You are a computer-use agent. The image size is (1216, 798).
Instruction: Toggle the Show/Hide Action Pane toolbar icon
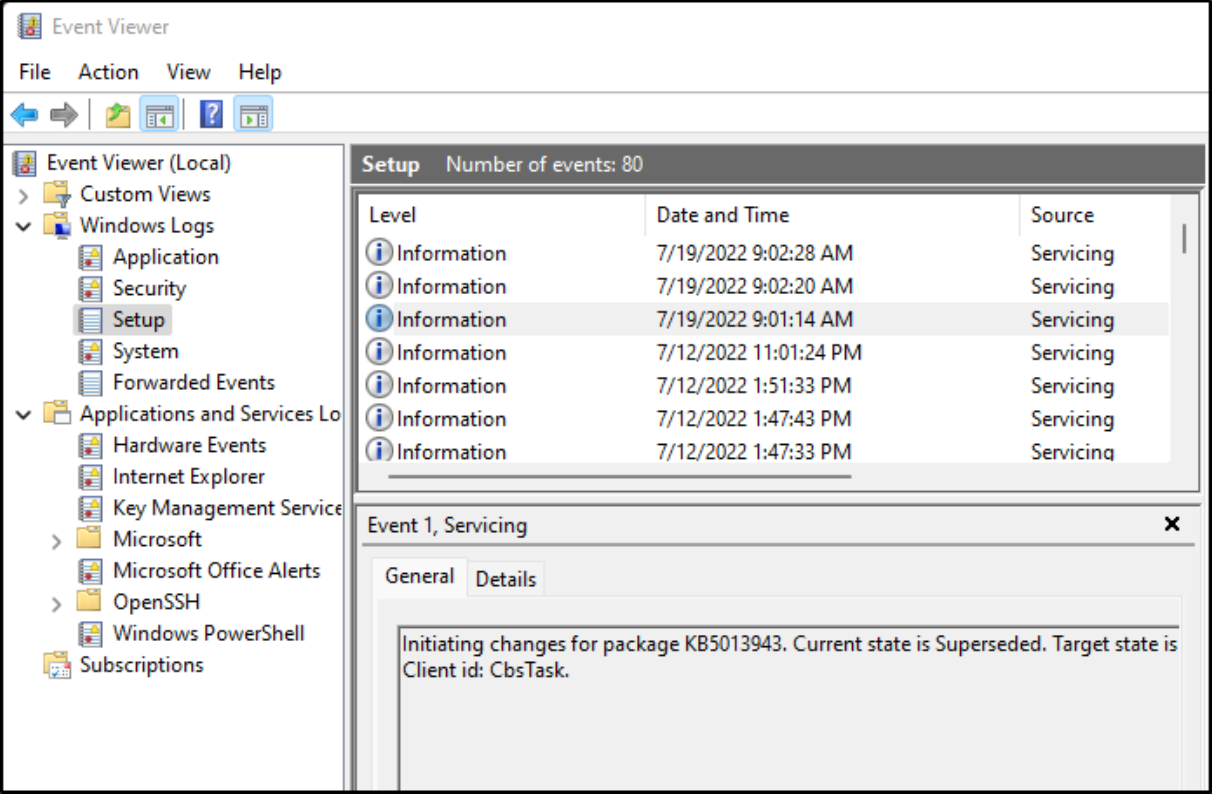click(254, 115)
